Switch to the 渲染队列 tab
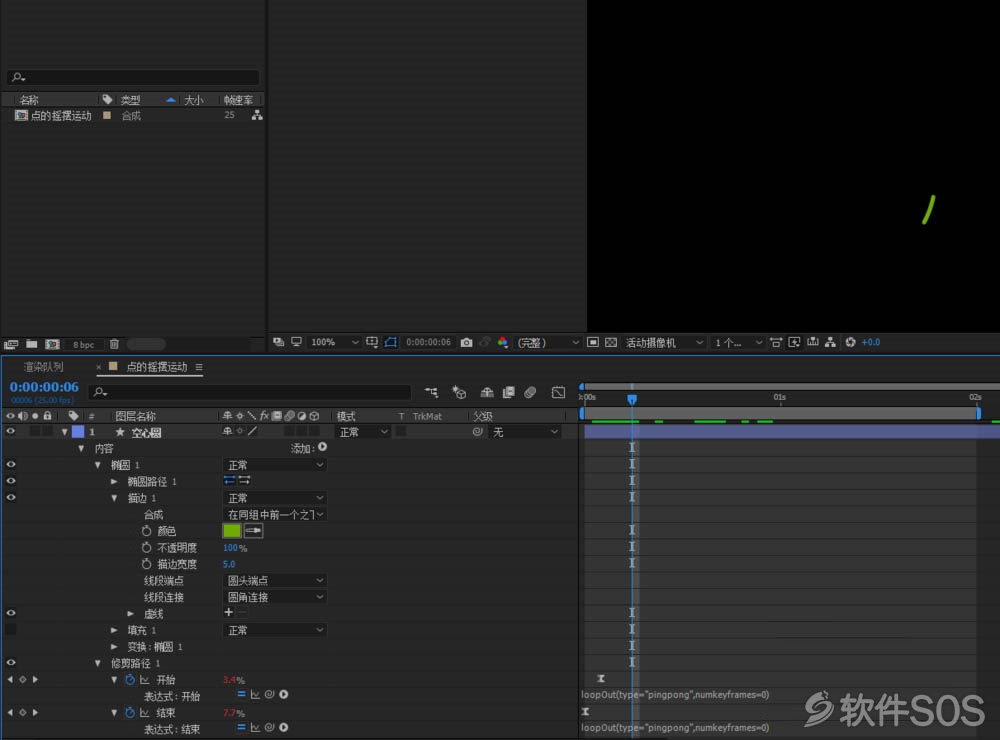Image resolution: width=1000 pixels, height=740 pixels. click(x=43, y=367)
